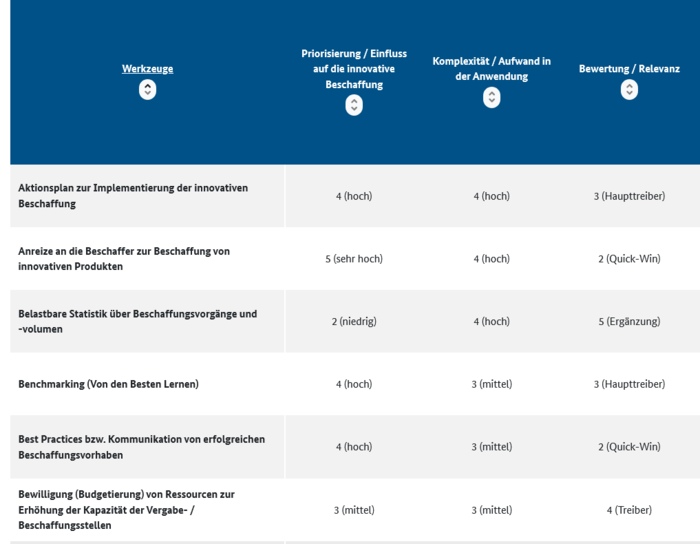Click the "5 (sehr hoch)" cell
This screenshot has height=544, width=700.
(354, 259)
